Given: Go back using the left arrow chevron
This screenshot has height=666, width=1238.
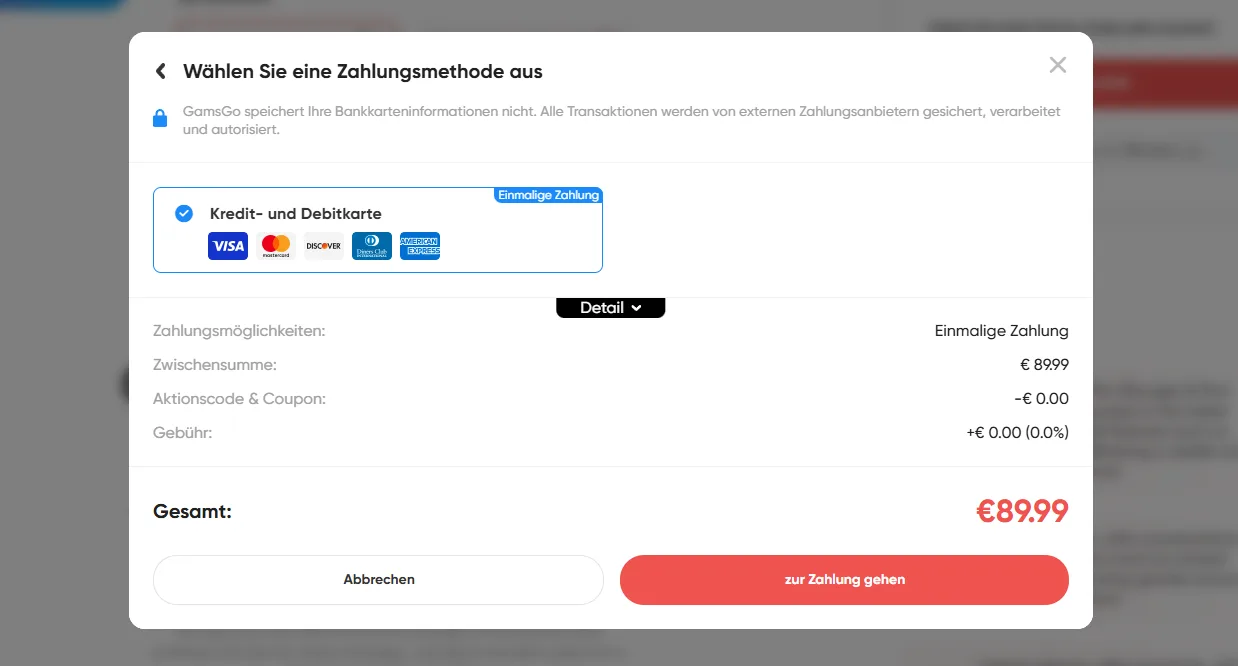Looking at the screenshot, I should click(160, 71).
